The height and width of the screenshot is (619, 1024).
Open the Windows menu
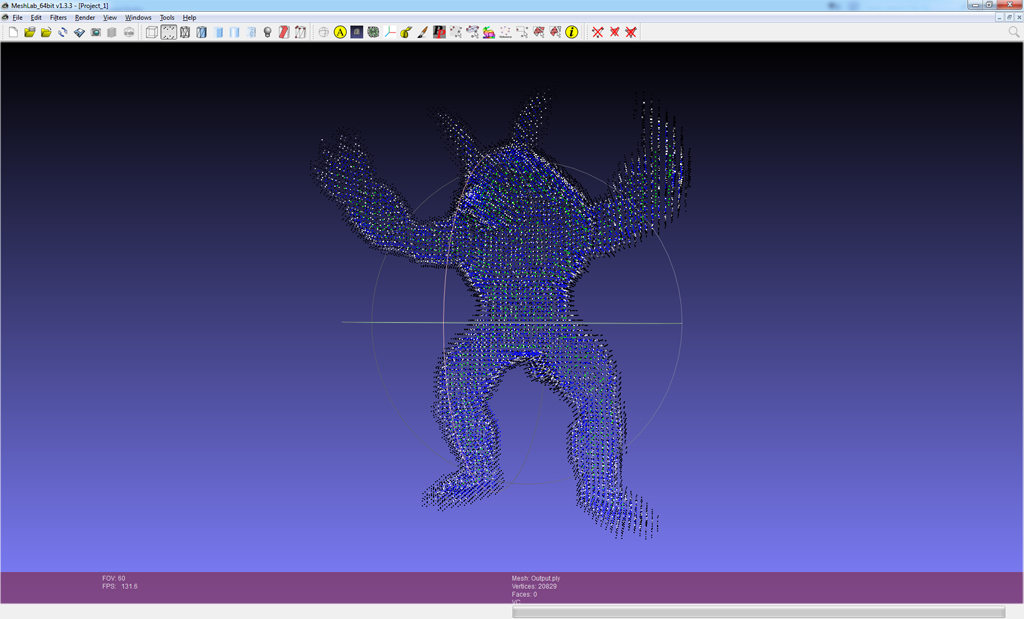[138, 18]
